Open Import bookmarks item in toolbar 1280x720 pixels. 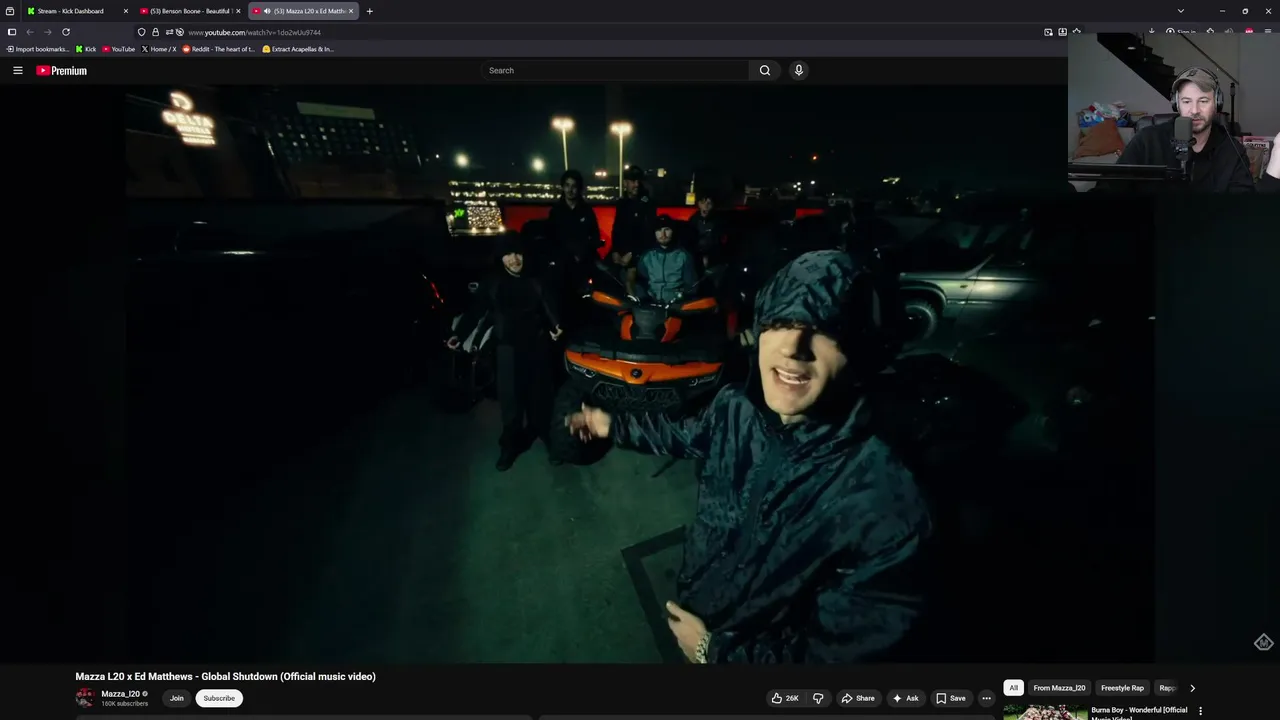click(38, 49)
